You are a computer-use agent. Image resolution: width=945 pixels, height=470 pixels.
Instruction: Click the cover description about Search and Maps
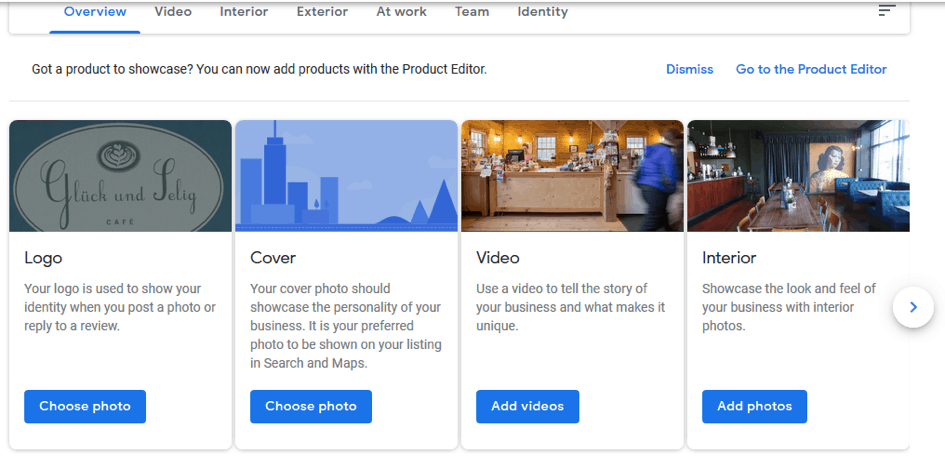[x=346, y=326]
